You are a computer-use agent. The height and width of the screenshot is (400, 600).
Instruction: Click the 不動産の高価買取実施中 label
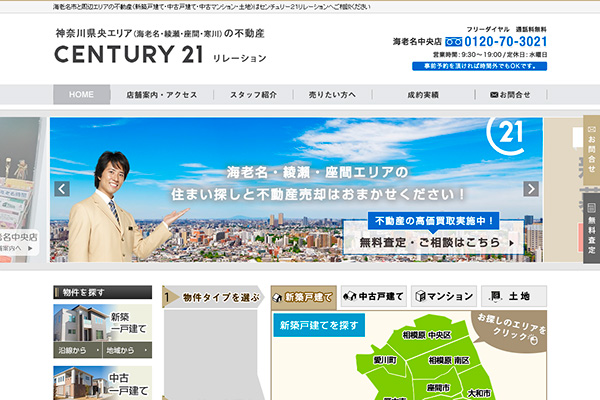click(x=434, y=221)
